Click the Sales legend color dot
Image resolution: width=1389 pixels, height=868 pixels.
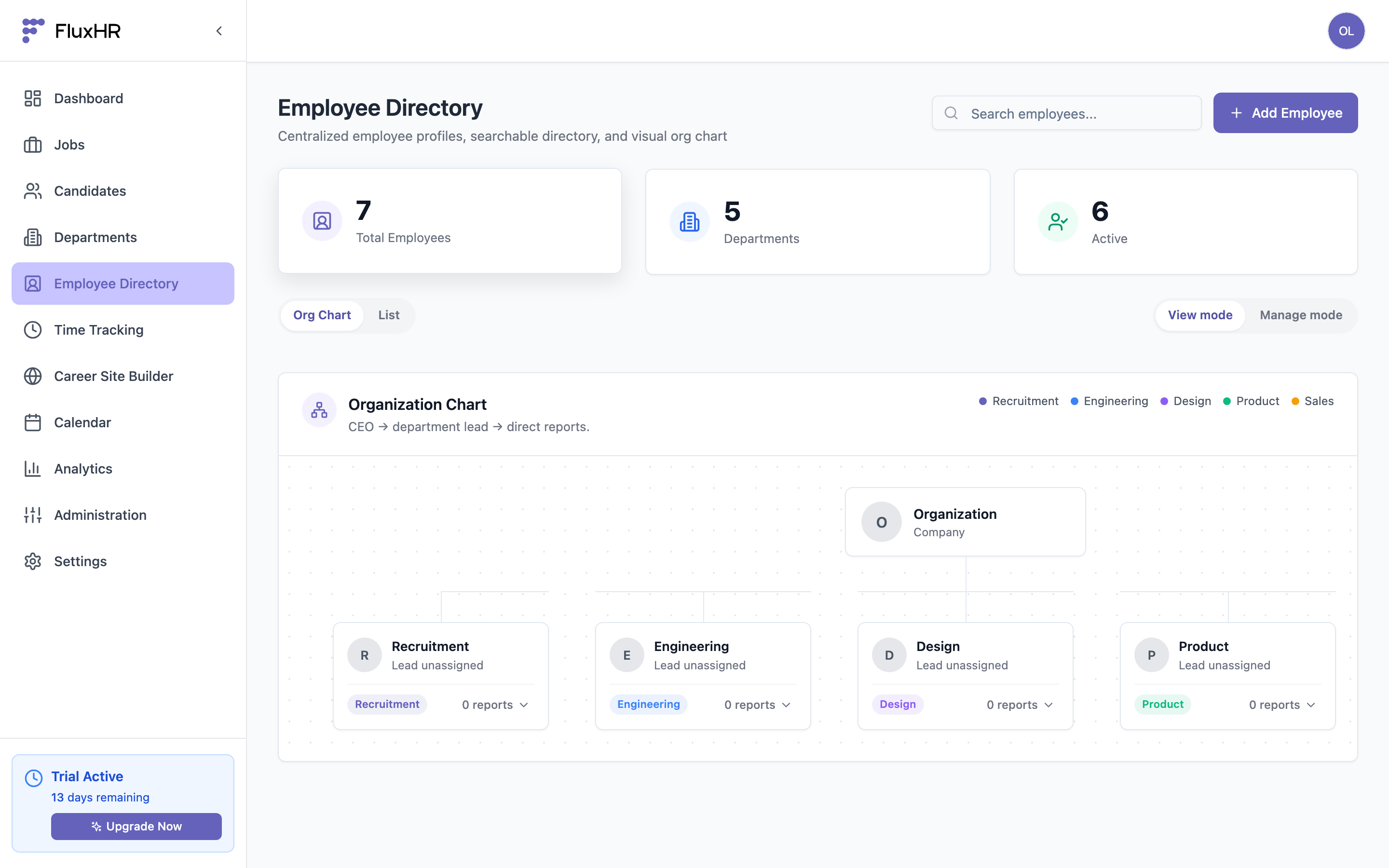tap(1295, 401)
